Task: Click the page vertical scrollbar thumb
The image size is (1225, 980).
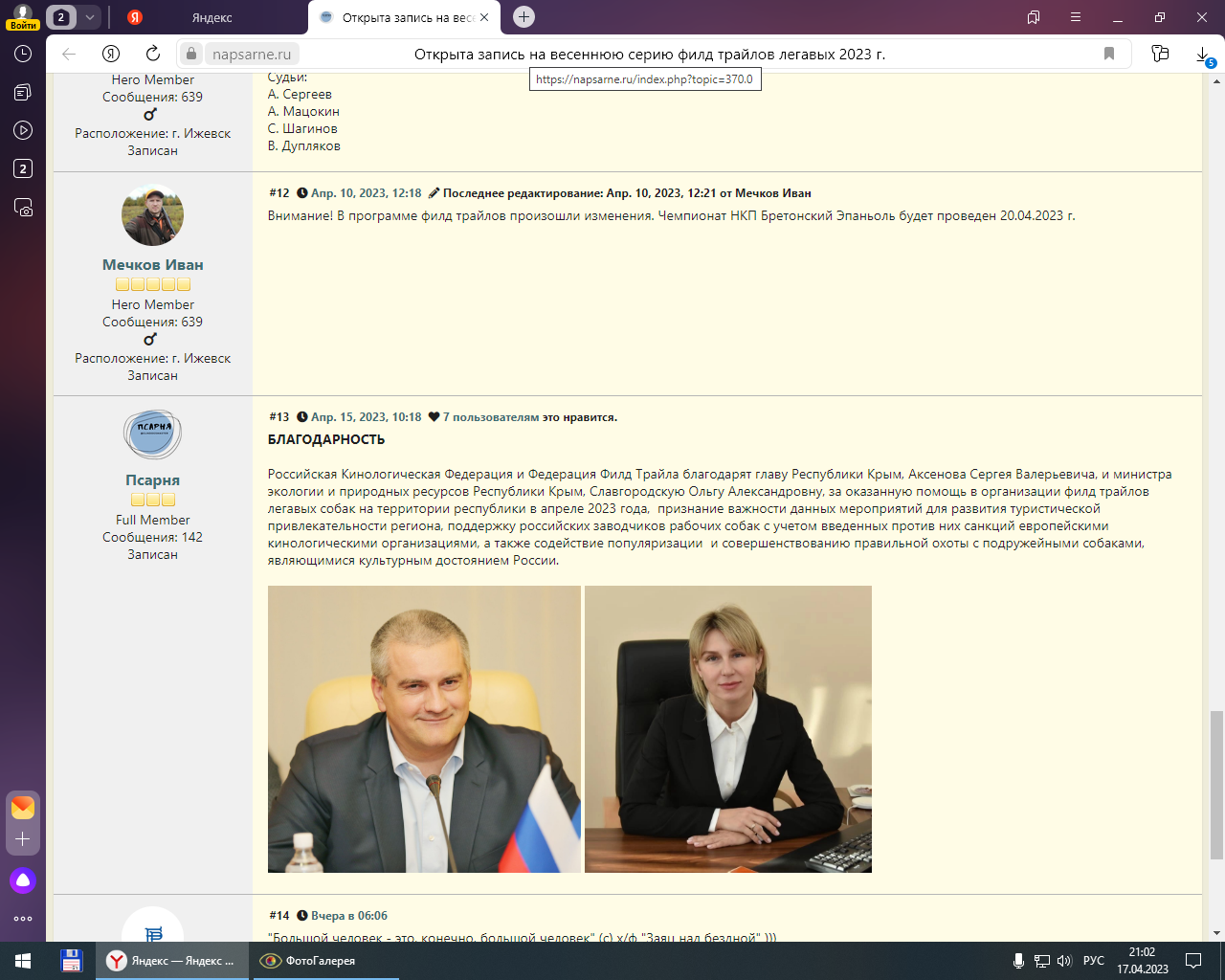Action: tap(1216, 785)
